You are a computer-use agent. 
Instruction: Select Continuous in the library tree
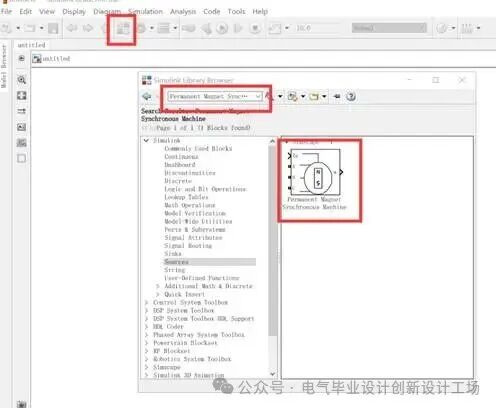point(181,157)
